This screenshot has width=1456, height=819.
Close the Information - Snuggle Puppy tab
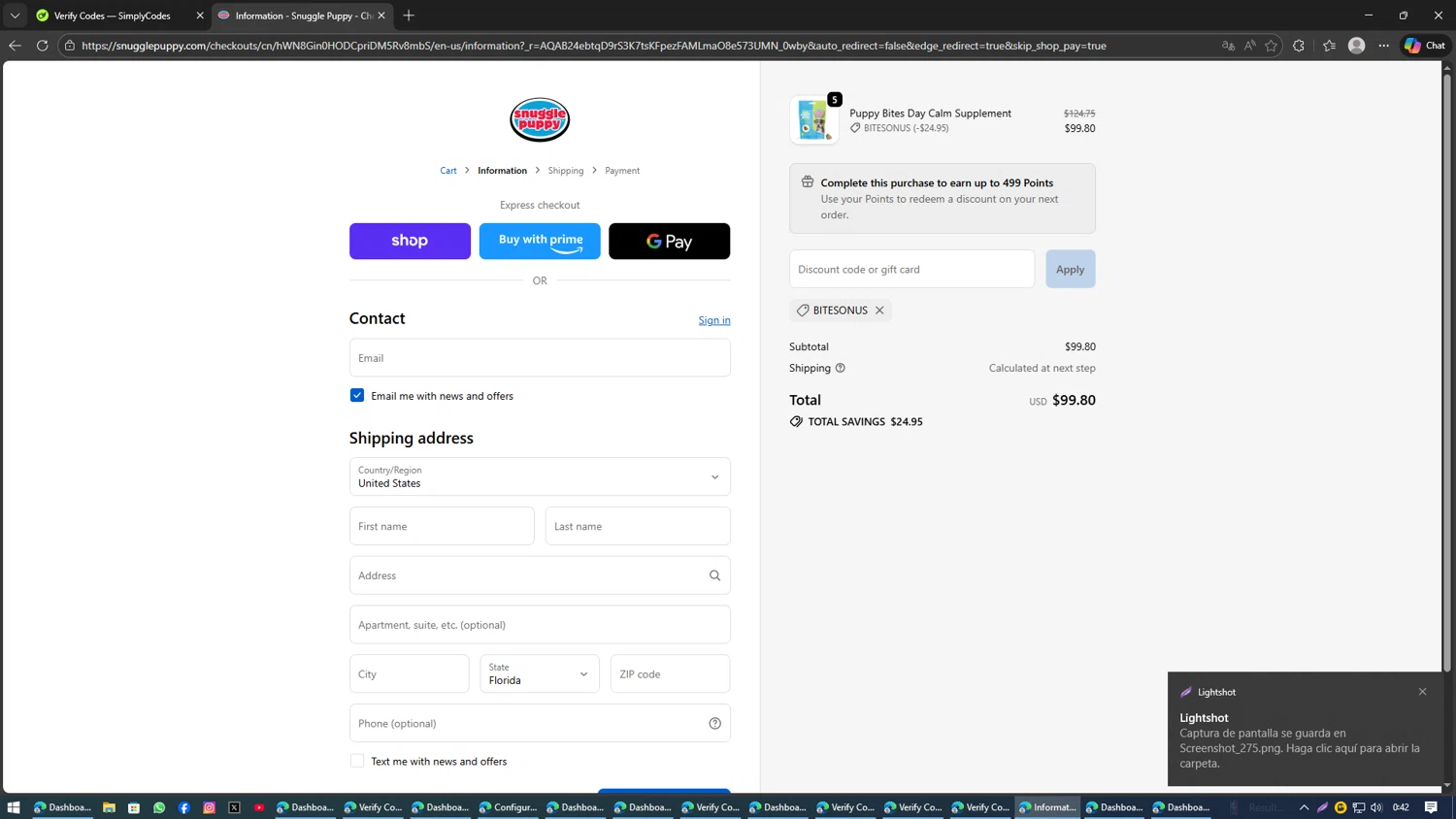point(381,16)
